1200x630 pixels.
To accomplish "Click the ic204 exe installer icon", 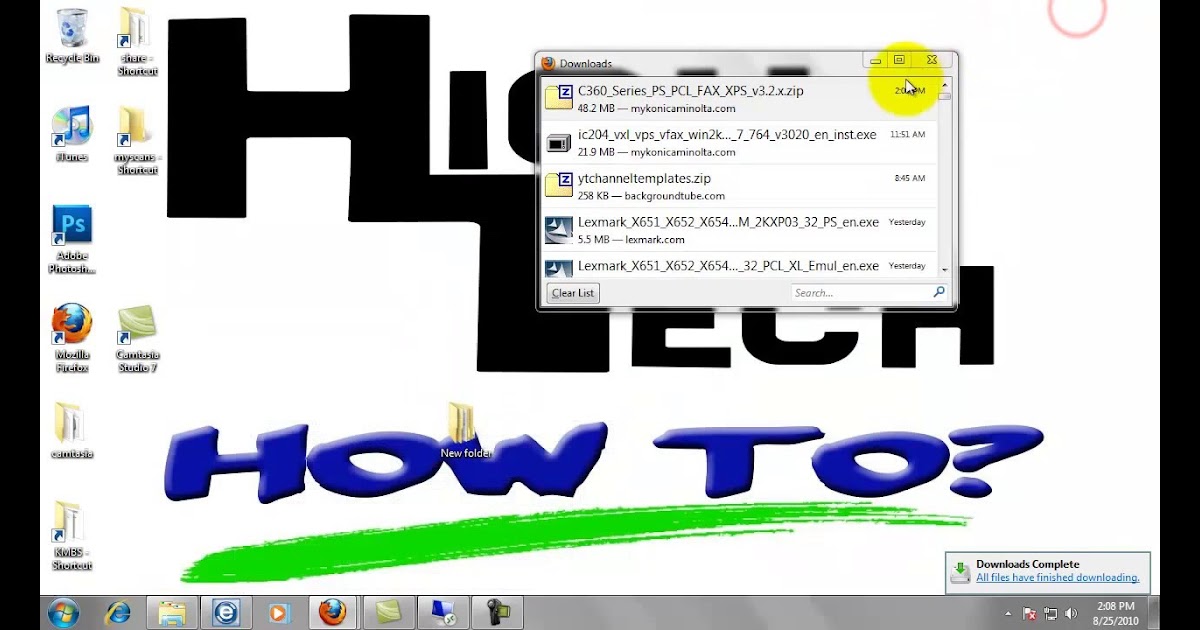I will click(558, 142).
